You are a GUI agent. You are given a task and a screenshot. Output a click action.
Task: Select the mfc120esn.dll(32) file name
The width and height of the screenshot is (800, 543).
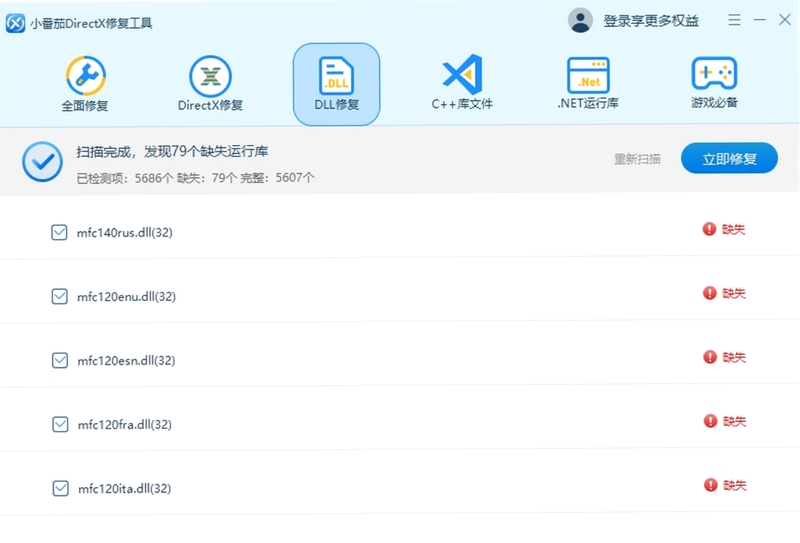click(127, 361)
